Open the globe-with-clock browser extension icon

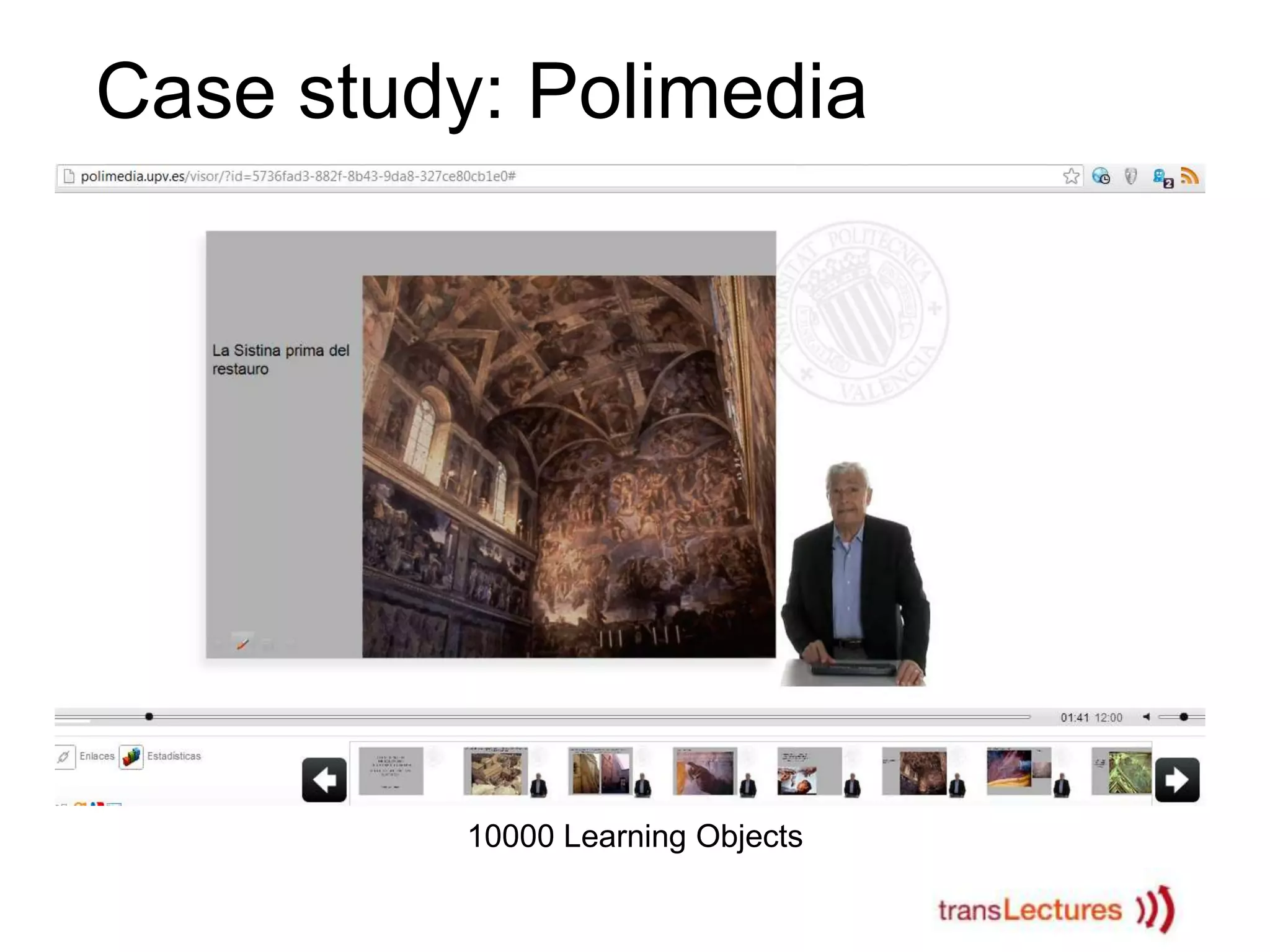[x=1101, y=177]
